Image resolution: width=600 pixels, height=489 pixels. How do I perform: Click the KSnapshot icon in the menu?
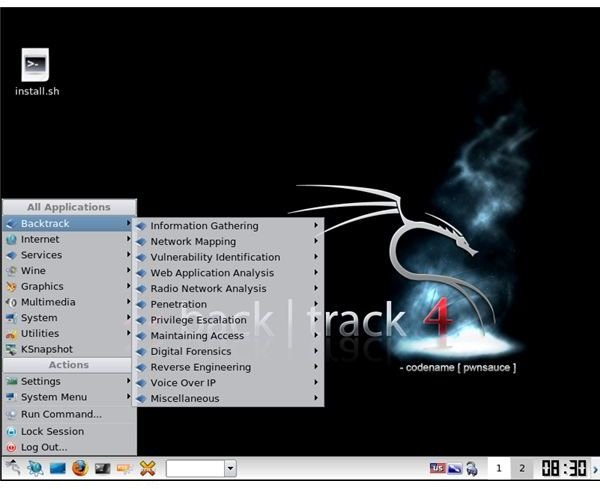[11, 349]
